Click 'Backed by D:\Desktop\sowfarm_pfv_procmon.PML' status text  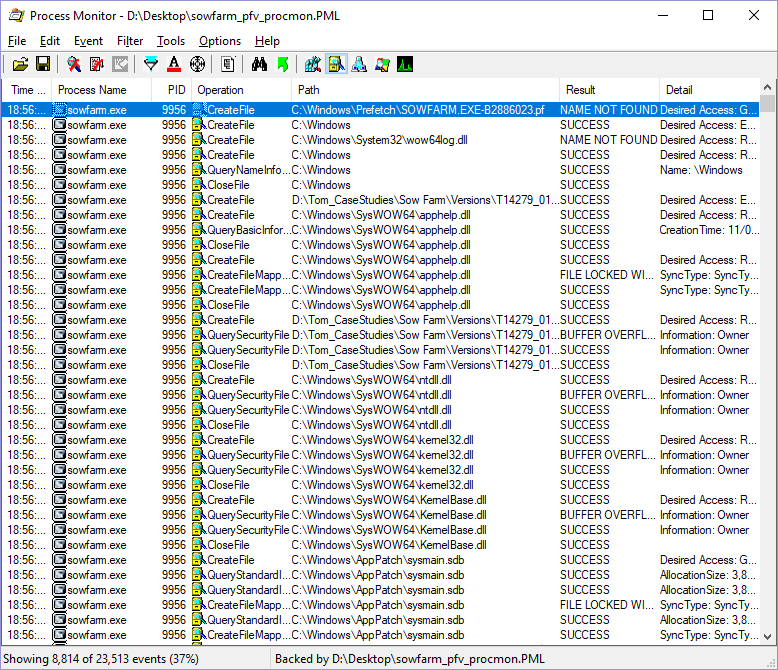point(410,659)
